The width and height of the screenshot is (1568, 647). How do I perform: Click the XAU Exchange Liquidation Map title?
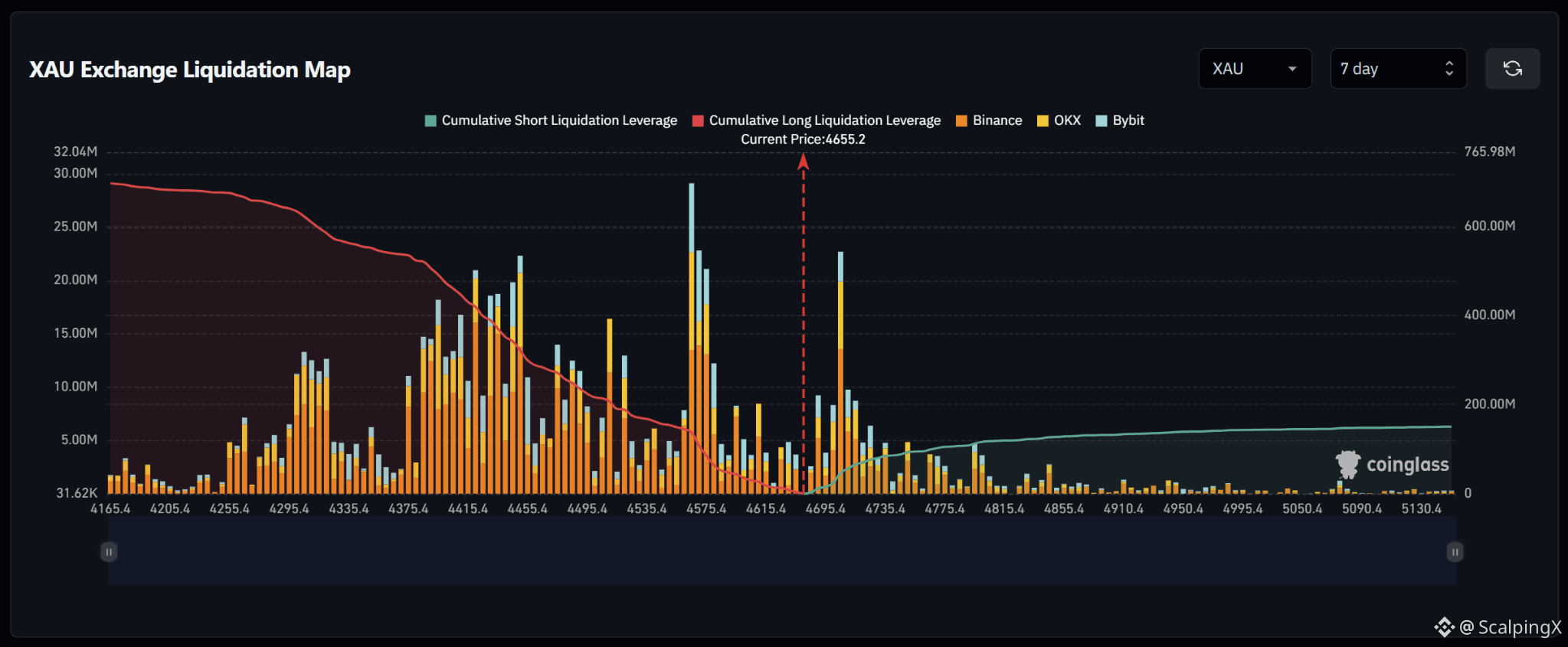point(190,70)
